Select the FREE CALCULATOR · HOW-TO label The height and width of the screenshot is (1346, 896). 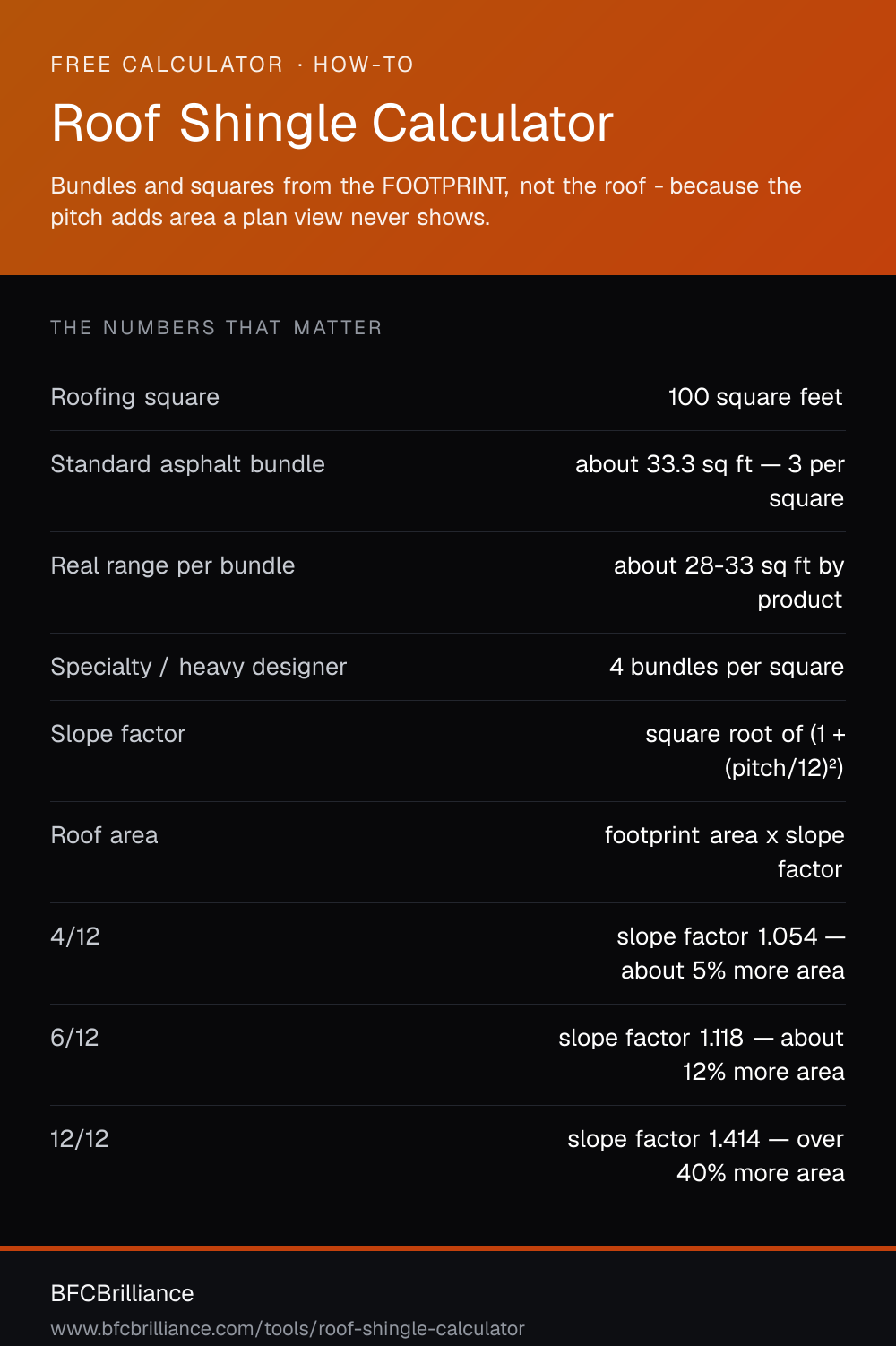pyautogui.click(x=232, y=65)
